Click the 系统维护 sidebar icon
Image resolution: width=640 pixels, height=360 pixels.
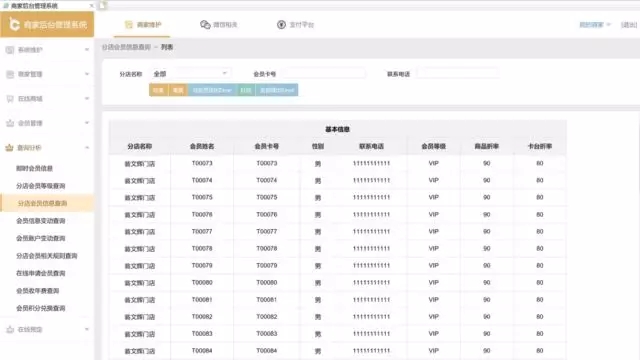point(10,50)
